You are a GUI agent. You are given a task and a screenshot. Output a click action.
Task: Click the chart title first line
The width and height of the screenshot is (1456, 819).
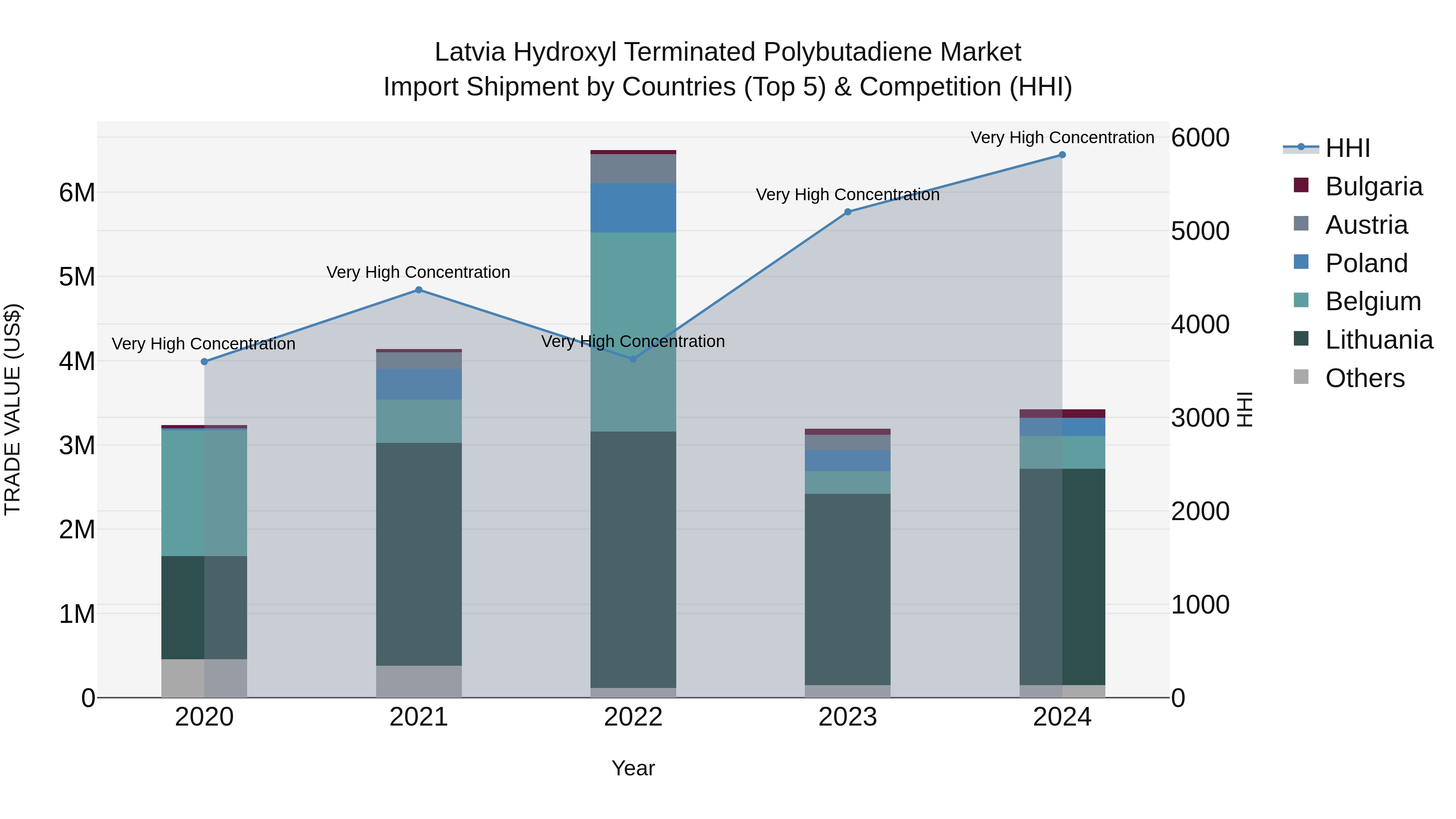[x=728, y=52]
